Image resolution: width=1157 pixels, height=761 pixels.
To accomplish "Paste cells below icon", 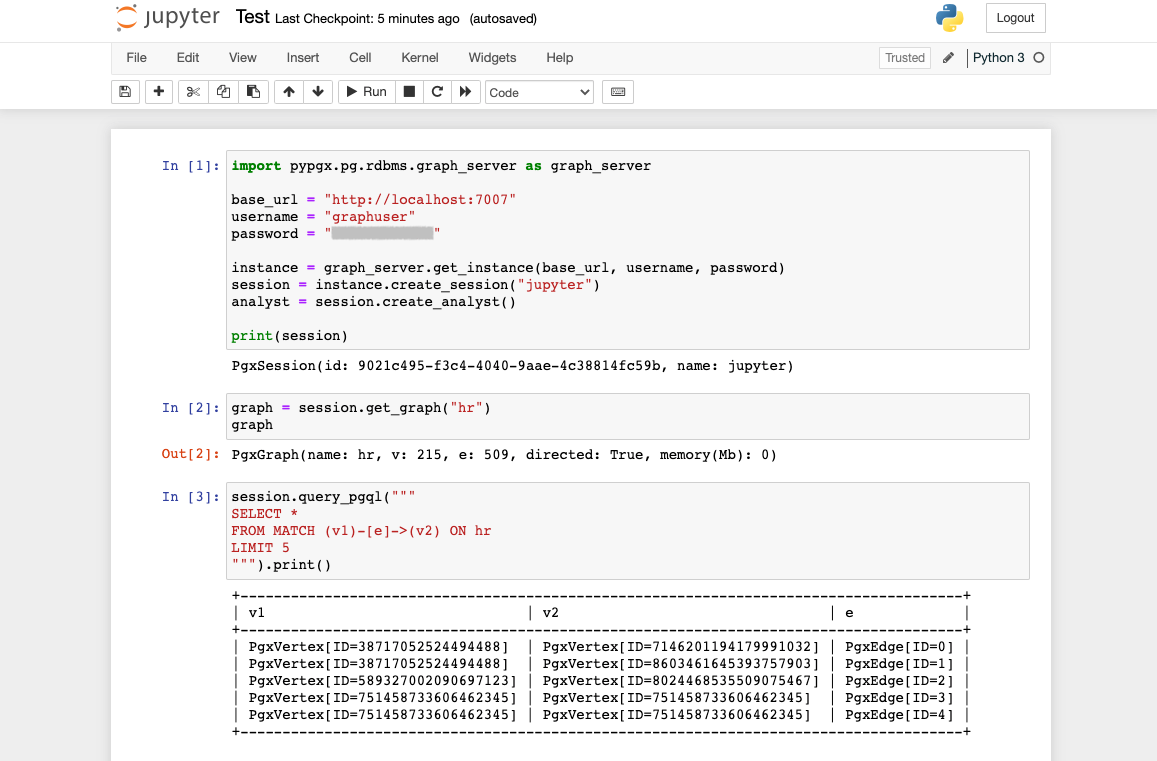I will click(253, 92).
